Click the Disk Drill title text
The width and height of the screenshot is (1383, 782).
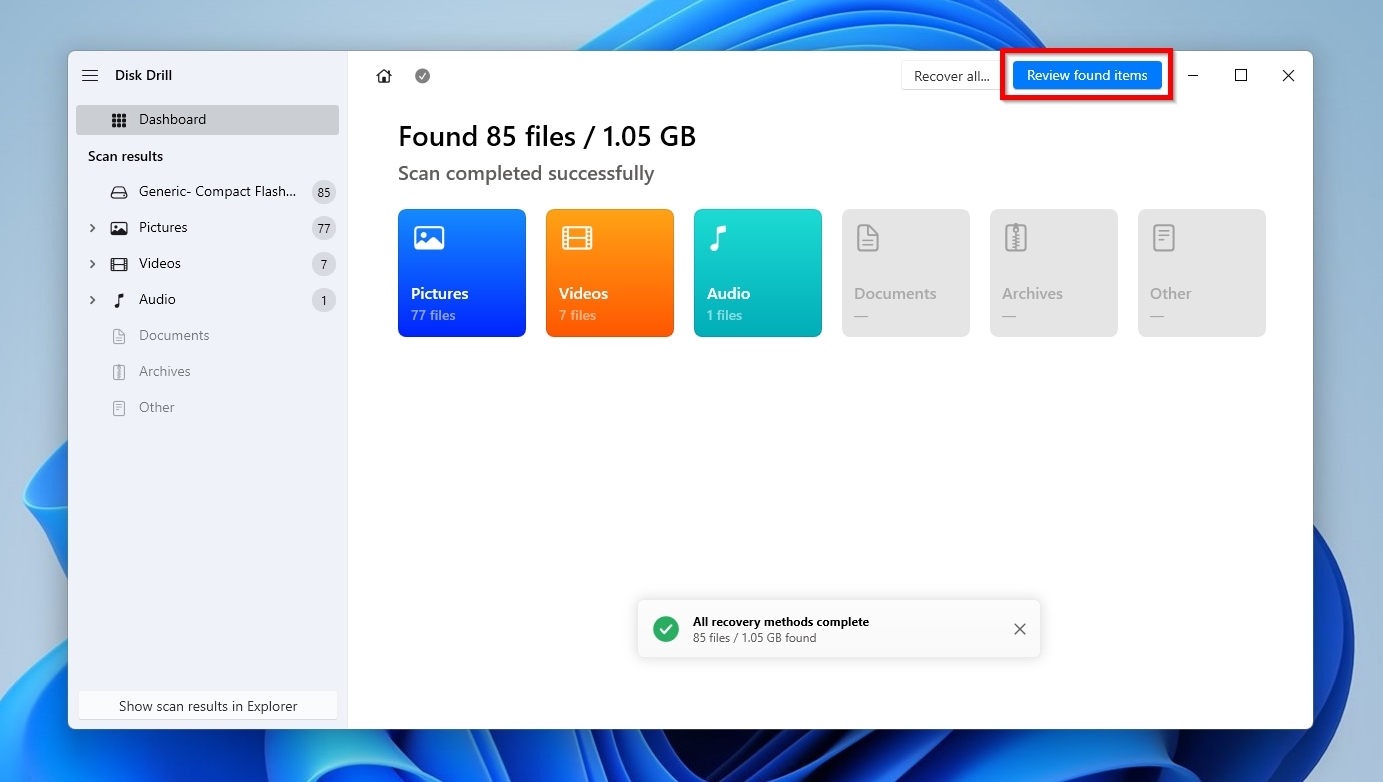pyautogui.click(x=143, y=76)
